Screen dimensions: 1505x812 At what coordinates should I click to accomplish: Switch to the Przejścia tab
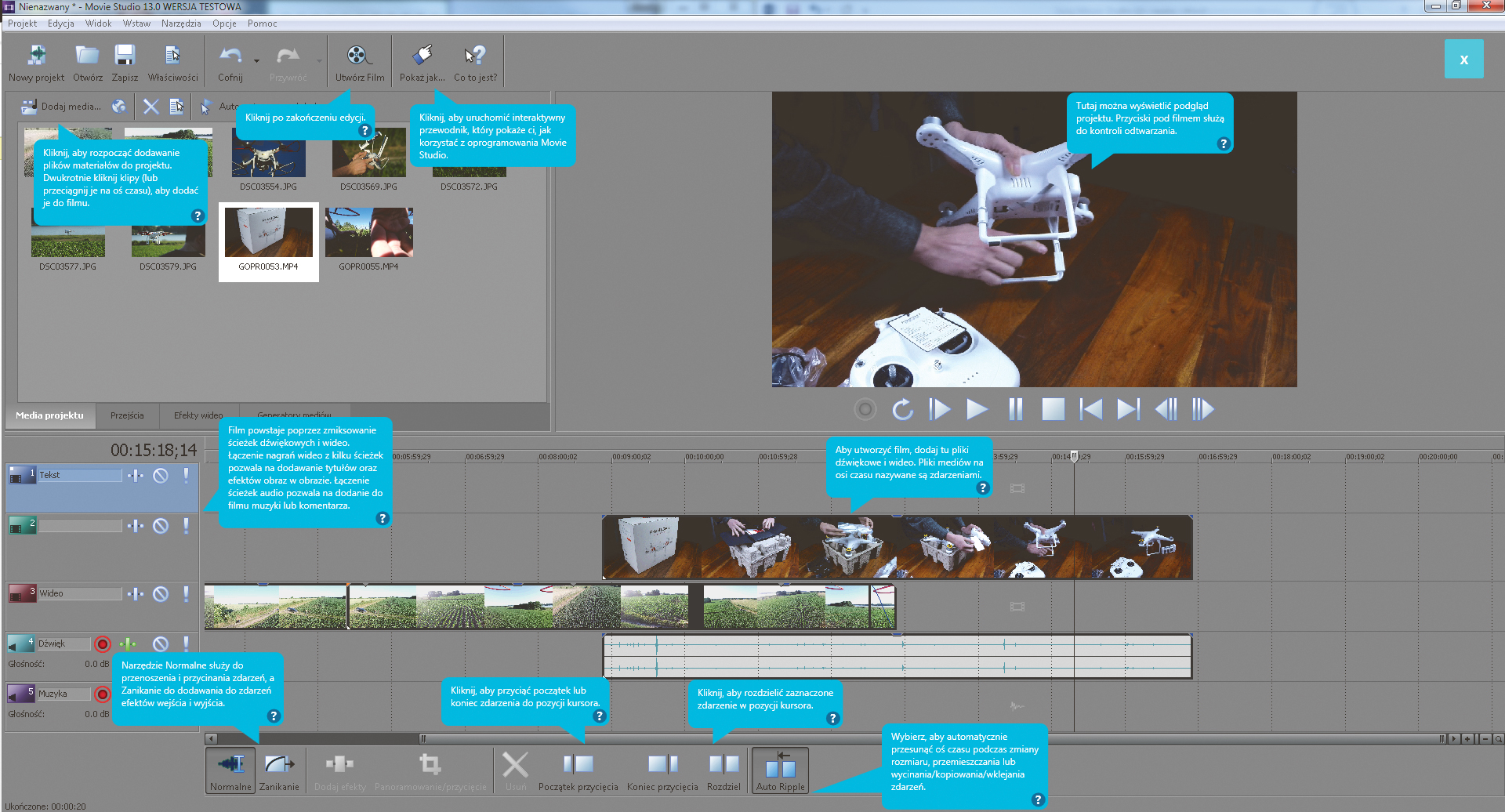(127, 415)
